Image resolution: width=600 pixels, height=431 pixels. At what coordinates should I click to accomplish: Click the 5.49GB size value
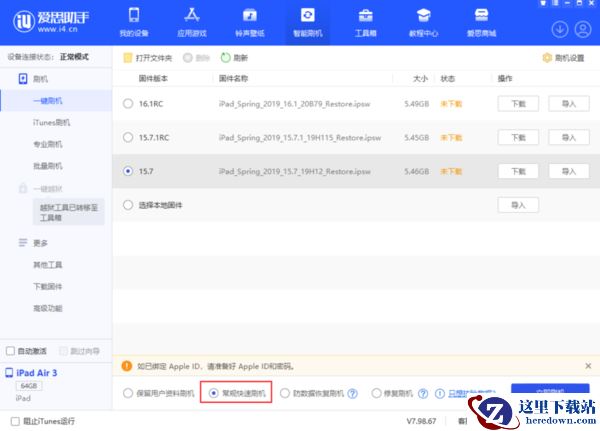pyautogui.click(x=416, y=104)
